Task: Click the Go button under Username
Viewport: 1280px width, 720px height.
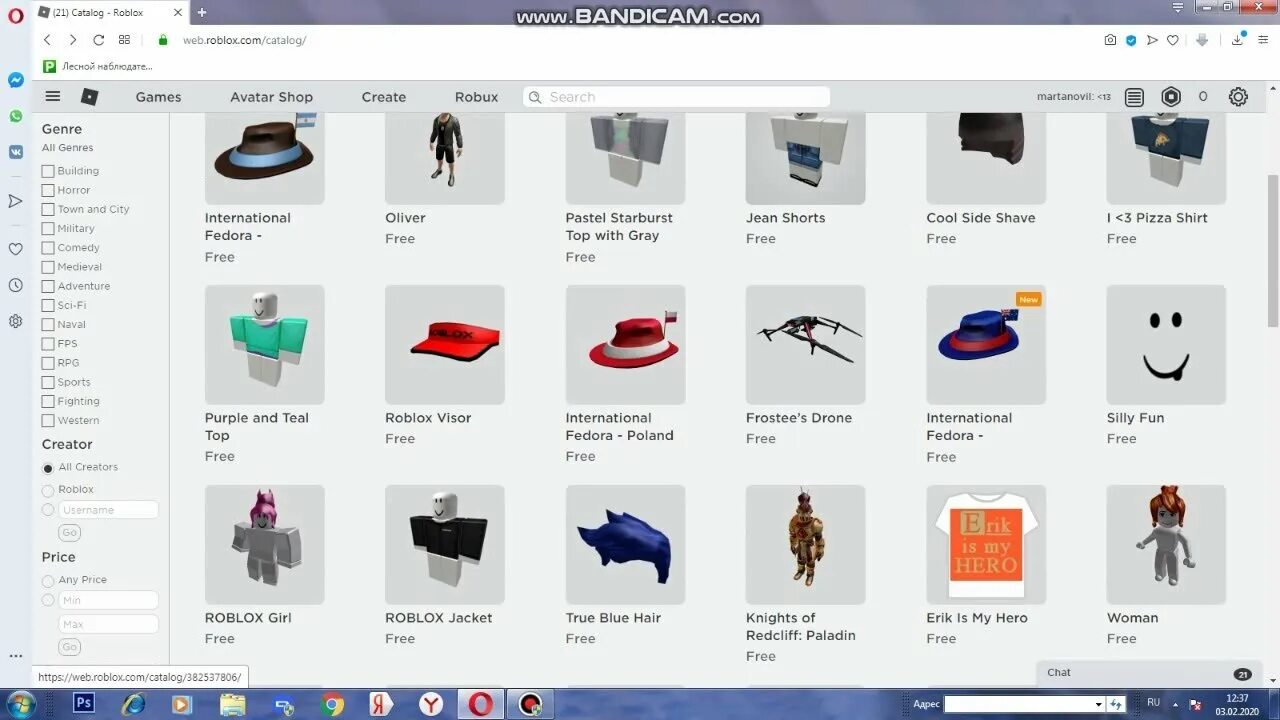Action: (x=69, y=533)
